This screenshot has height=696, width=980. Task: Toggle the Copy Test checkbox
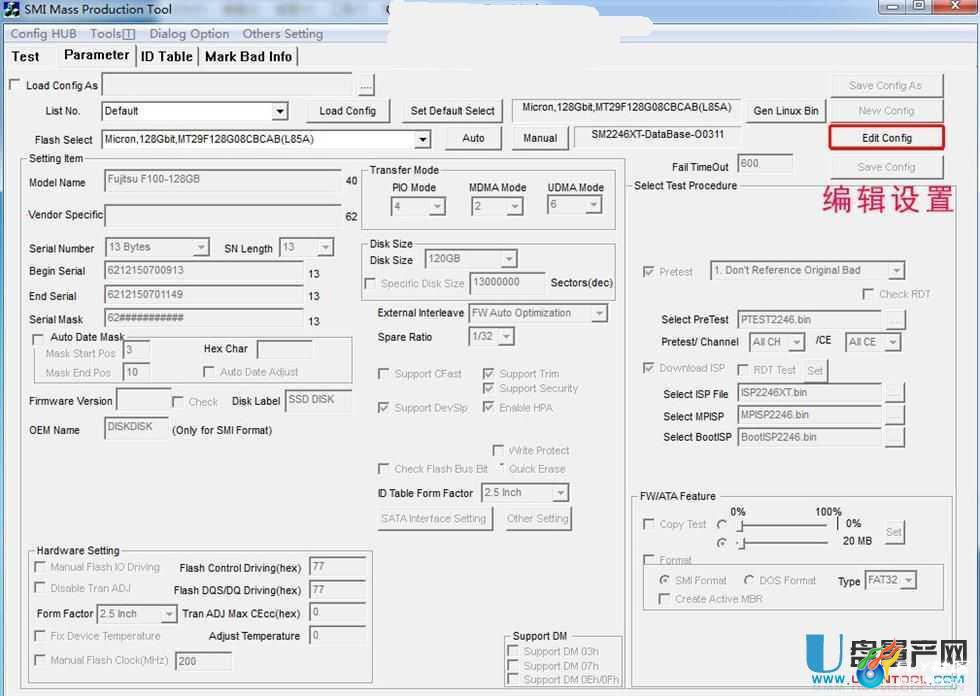649,524
